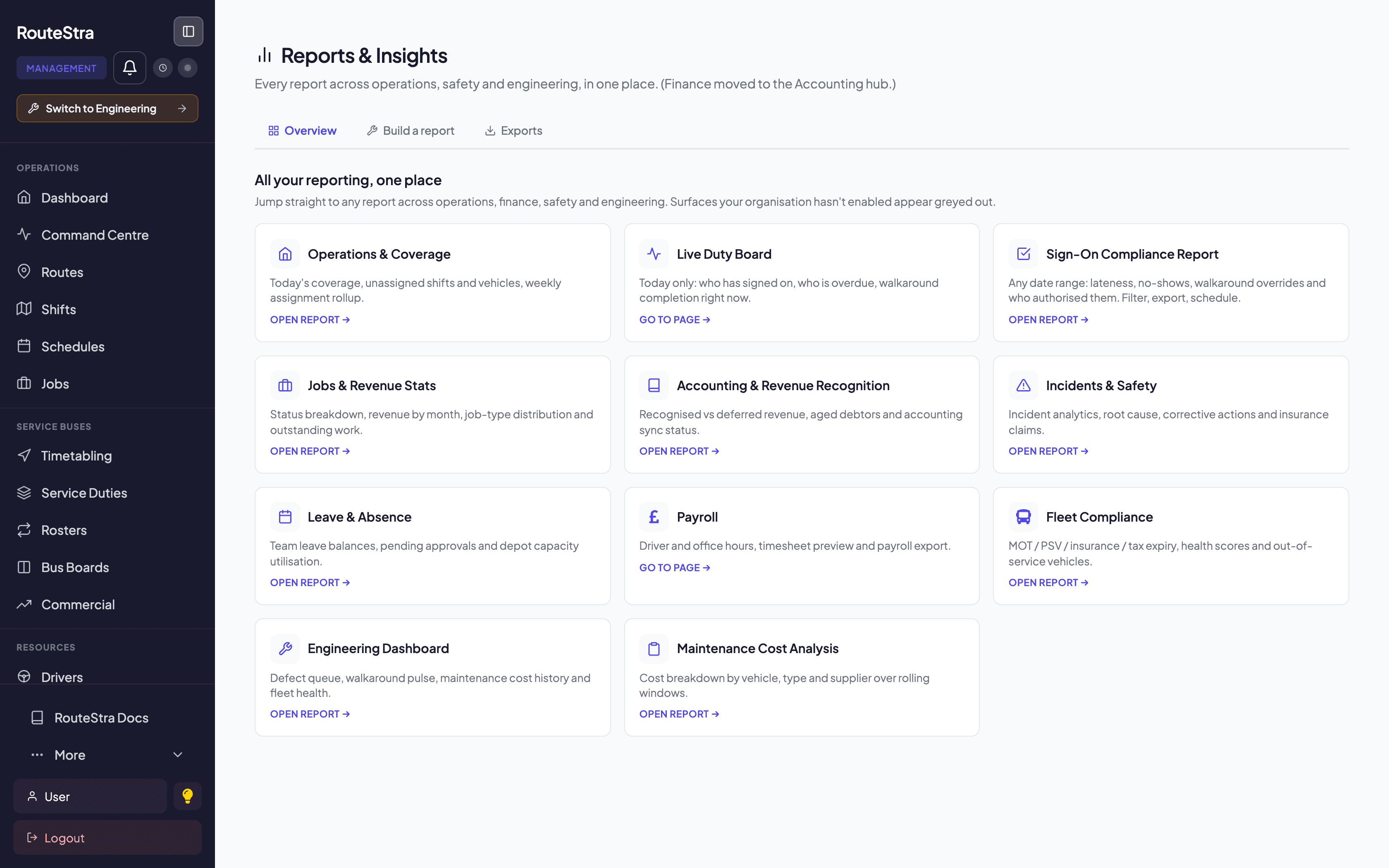Image resolution: width=1389 pixels, height=868 pixels.
Task: Collapse the sidebar with the panel icon
Action: tap(188, 31)
